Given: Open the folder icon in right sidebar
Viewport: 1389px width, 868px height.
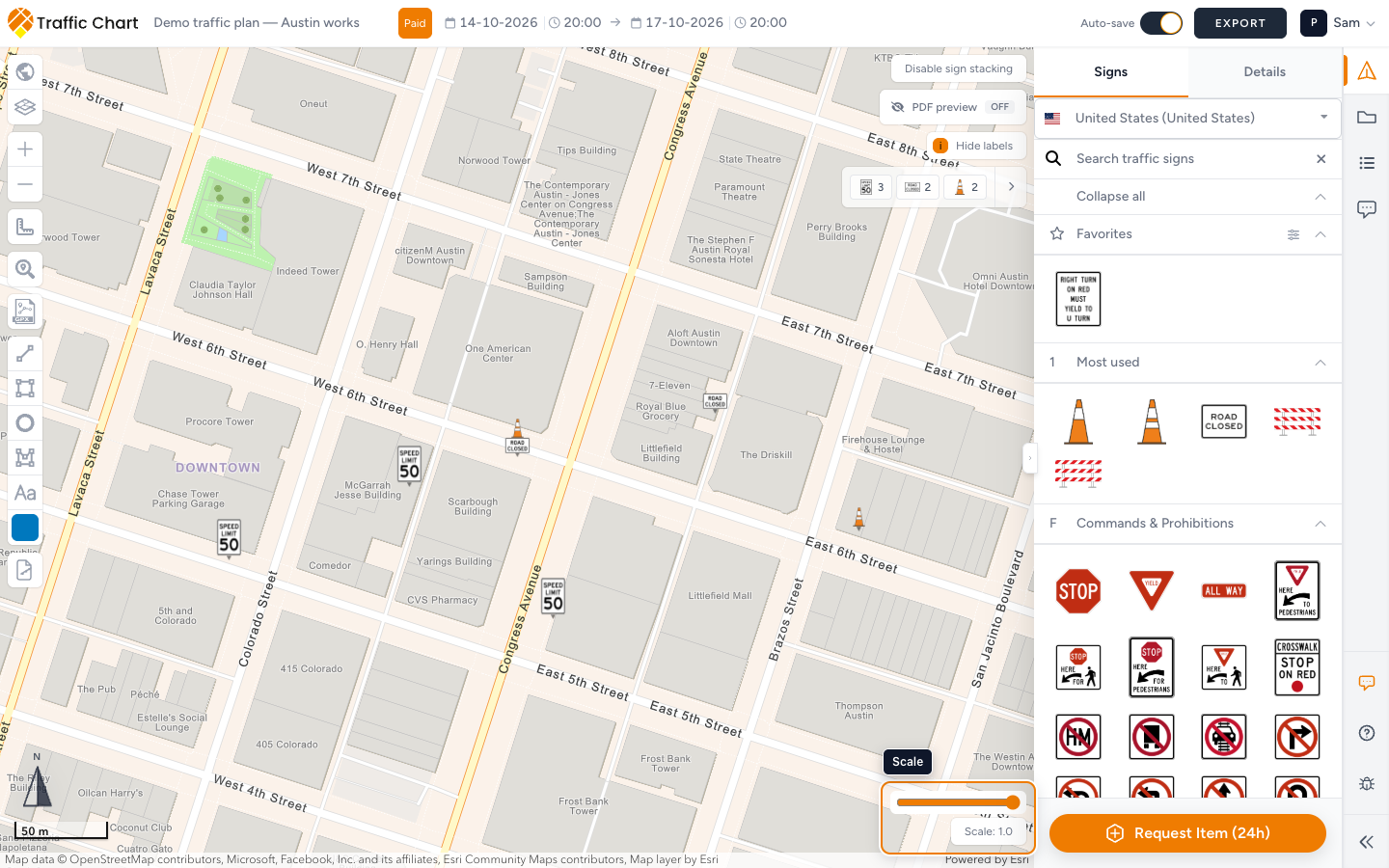Looking at the screenshot, I should point(1367,118).
